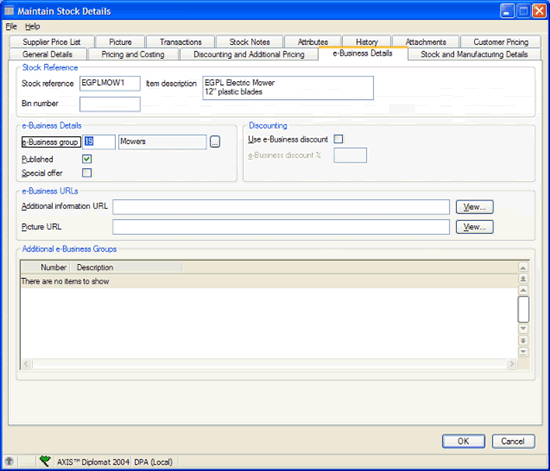Open e-Business group lookup ellipsis button

coord(215,142)
